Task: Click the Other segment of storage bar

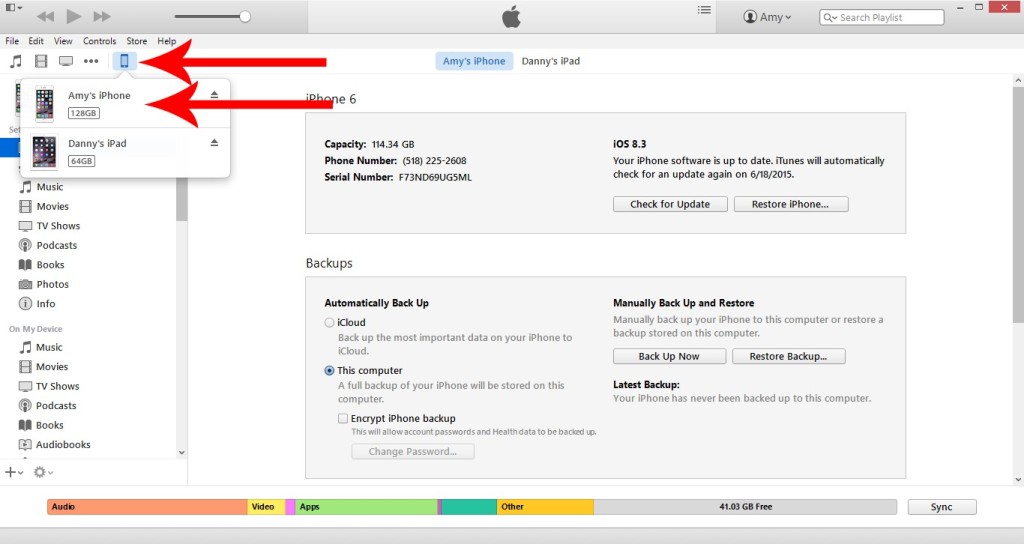Action: click(545, 507)
